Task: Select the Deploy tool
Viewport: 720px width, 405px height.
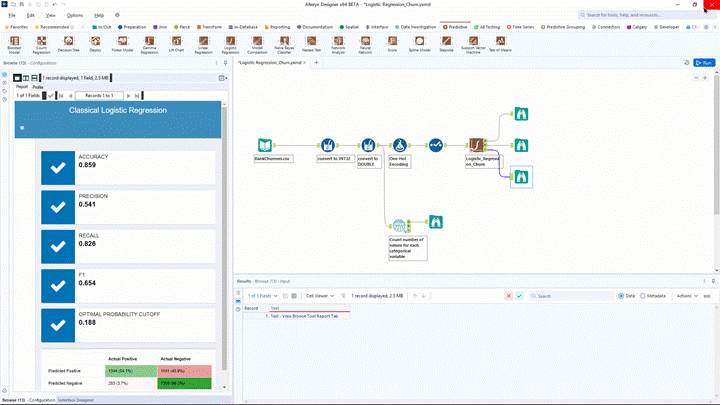Action: coord(96,44)
